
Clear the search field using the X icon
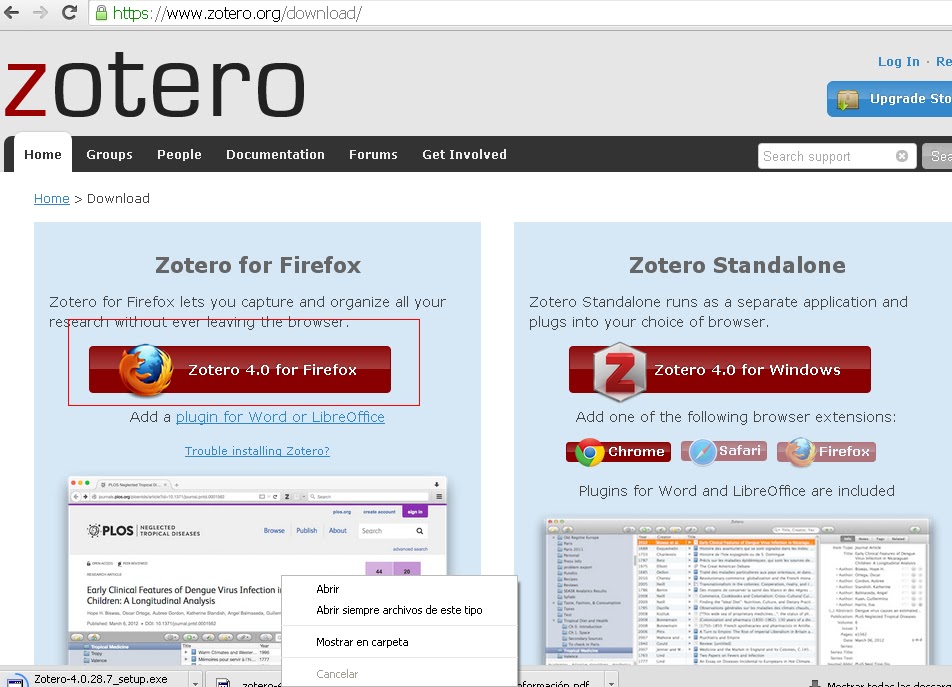901,155
